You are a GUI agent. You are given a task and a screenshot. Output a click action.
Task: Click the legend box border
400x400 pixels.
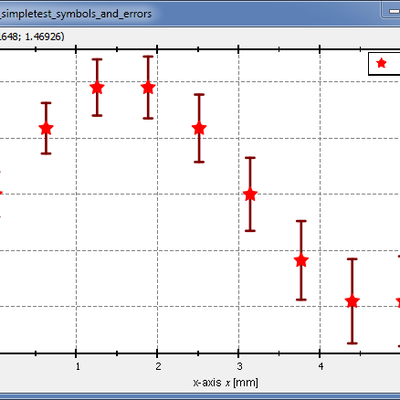point(369,63)
